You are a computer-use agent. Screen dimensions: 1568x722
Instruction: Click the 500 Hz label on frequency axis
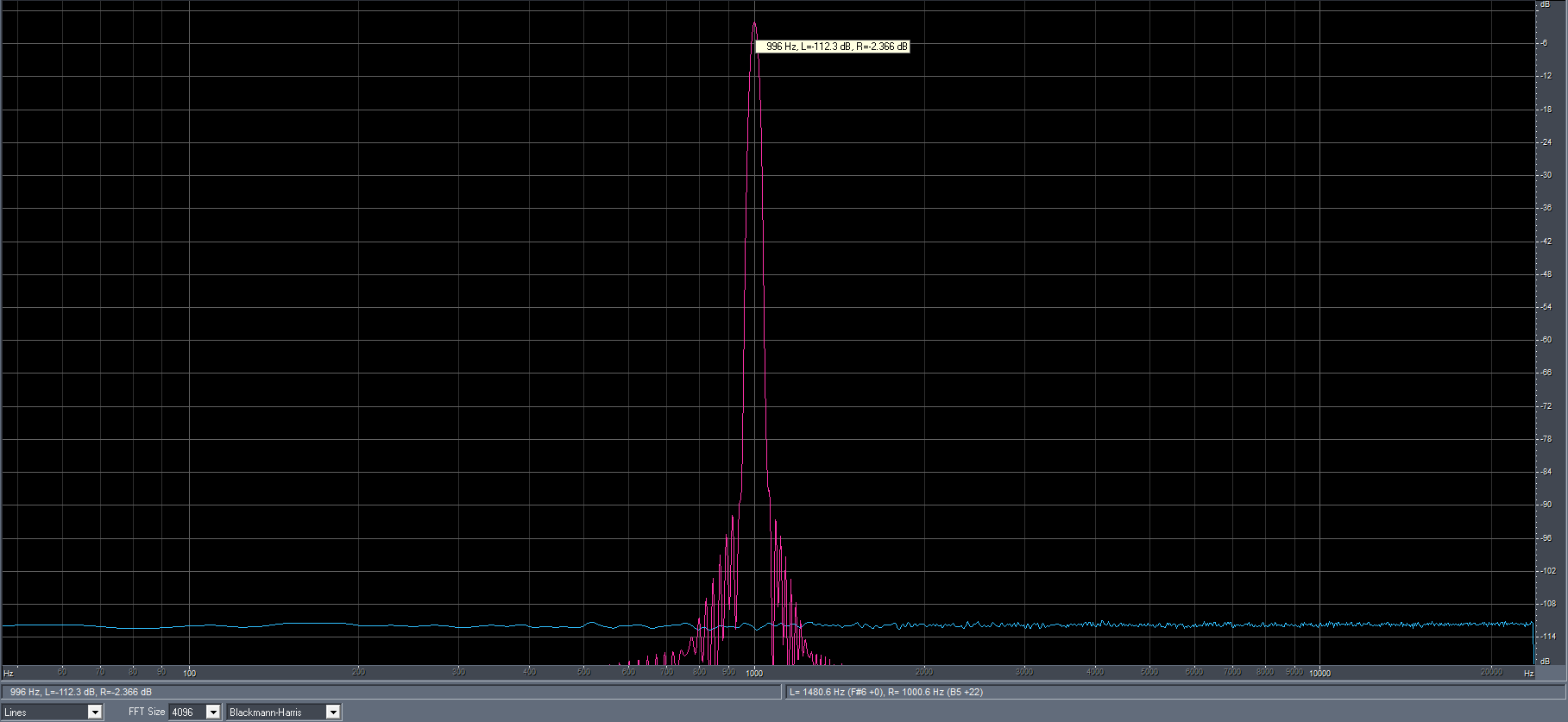point(583,671)
